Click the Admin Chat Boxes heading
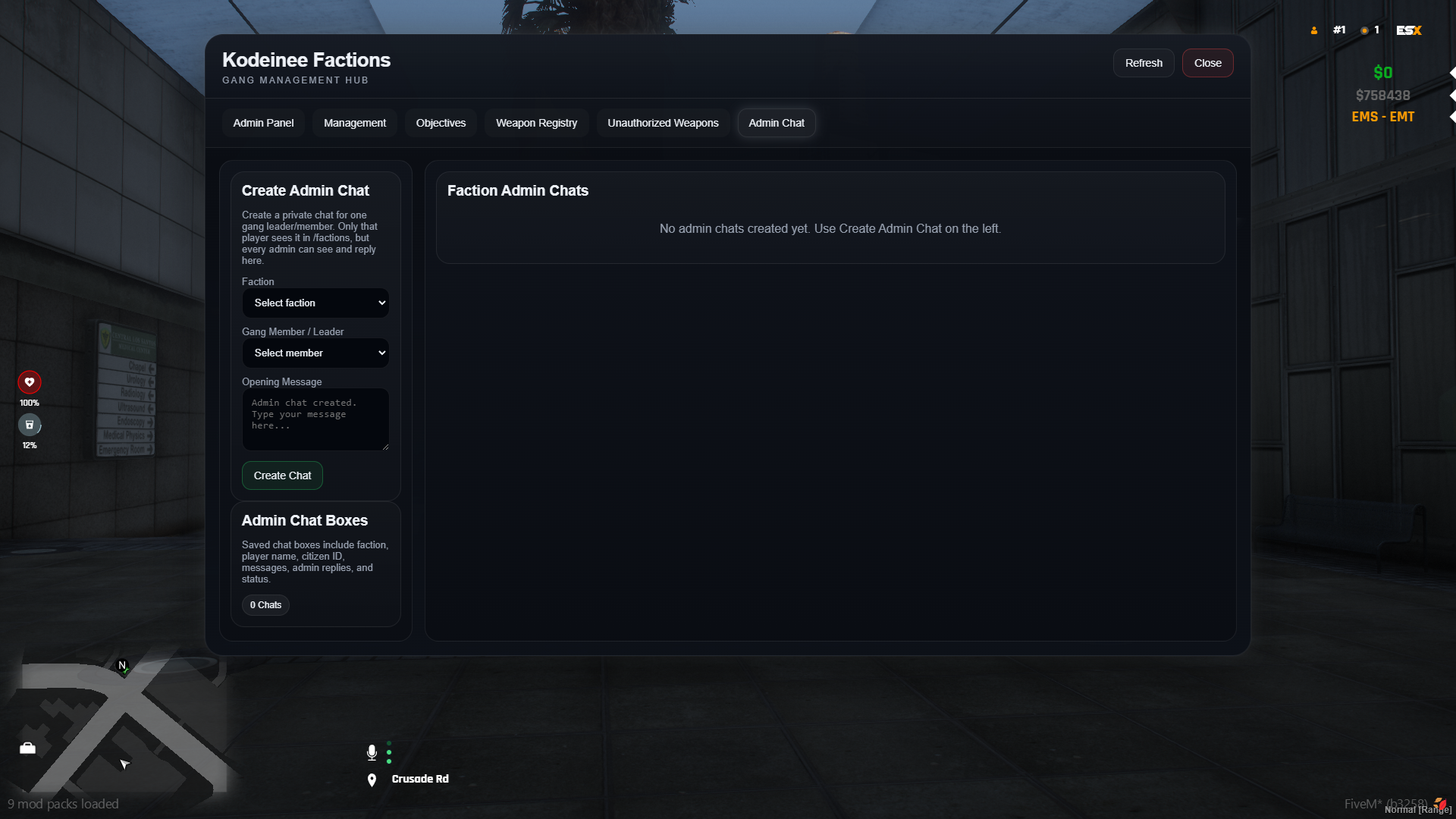The height and width of the screenshot is (819, 1456). pos(304,520)
